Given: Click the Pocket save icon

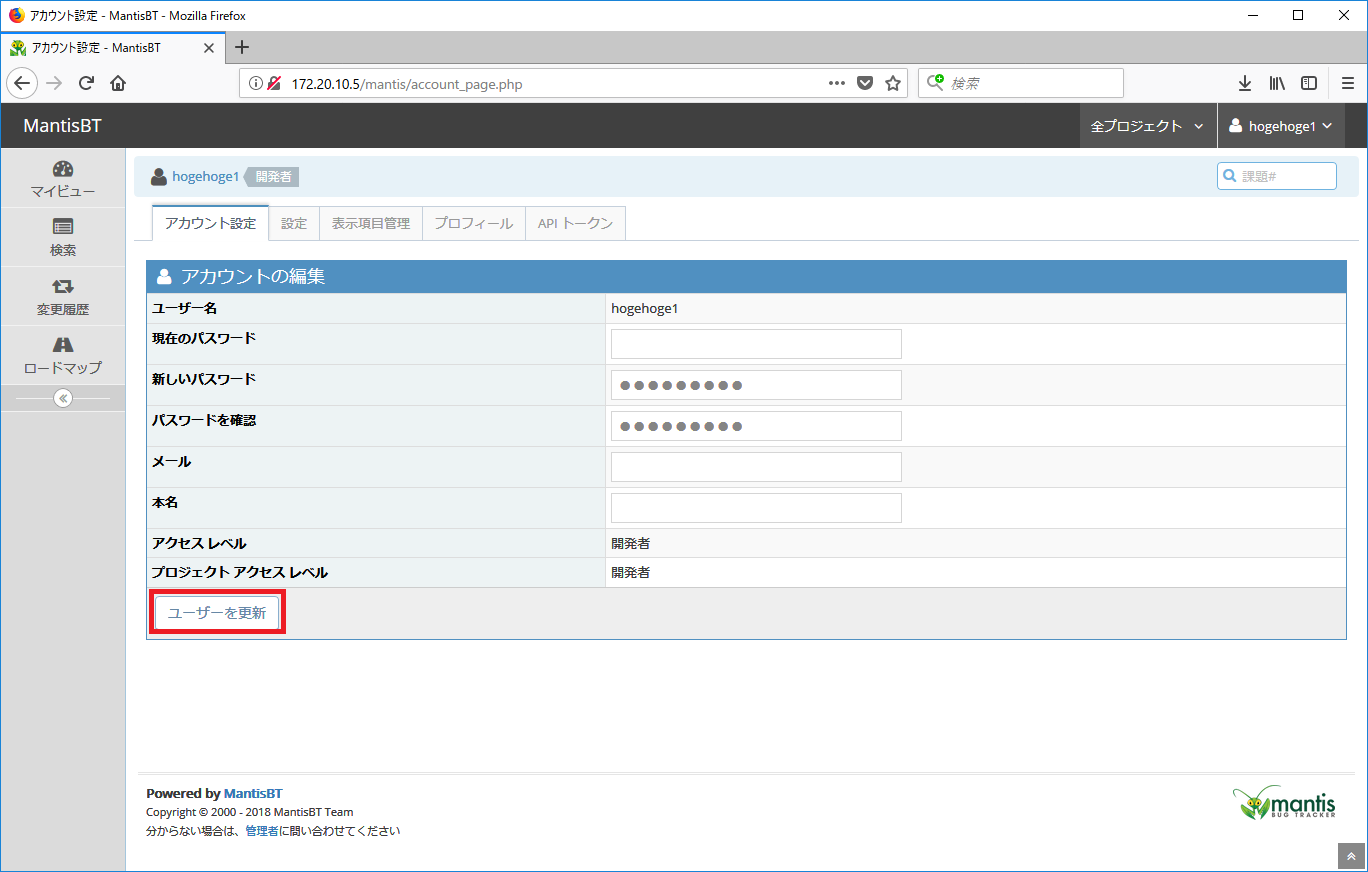Looking at the screenshot, I should click(865, 83).
